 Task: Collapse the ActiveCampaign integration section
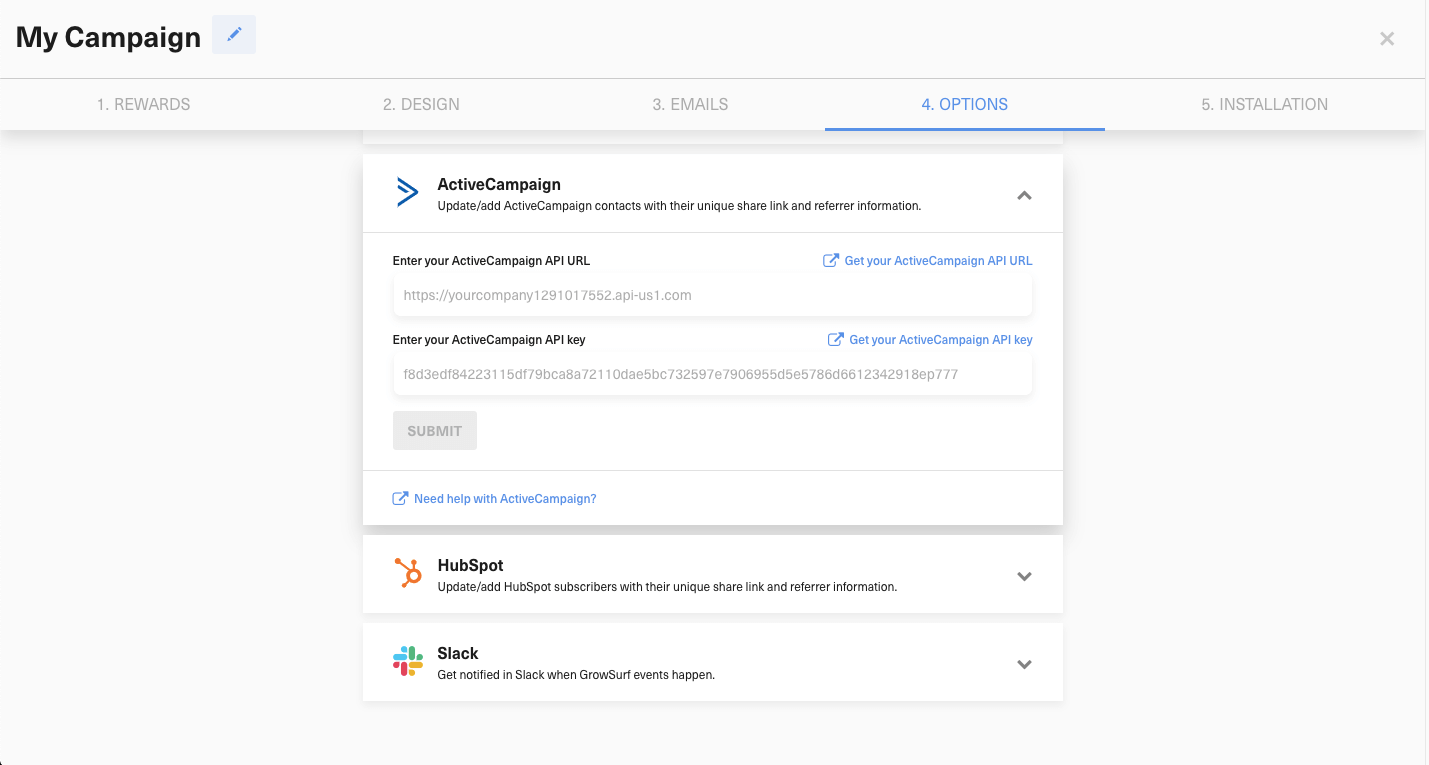click(1024, 195)
